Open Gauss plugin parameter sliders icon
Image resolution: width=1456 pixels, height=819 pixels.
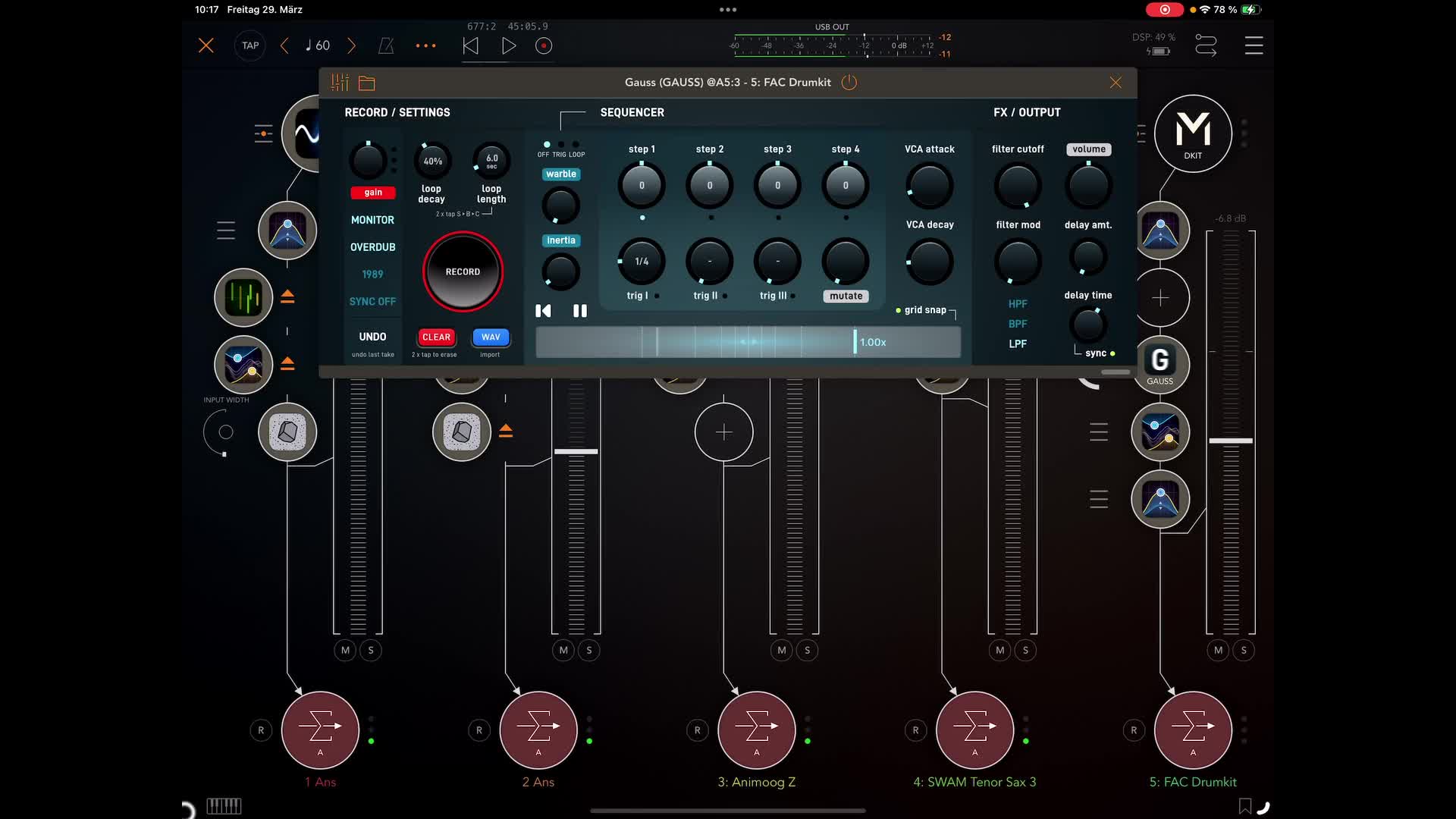coord(340,82)
